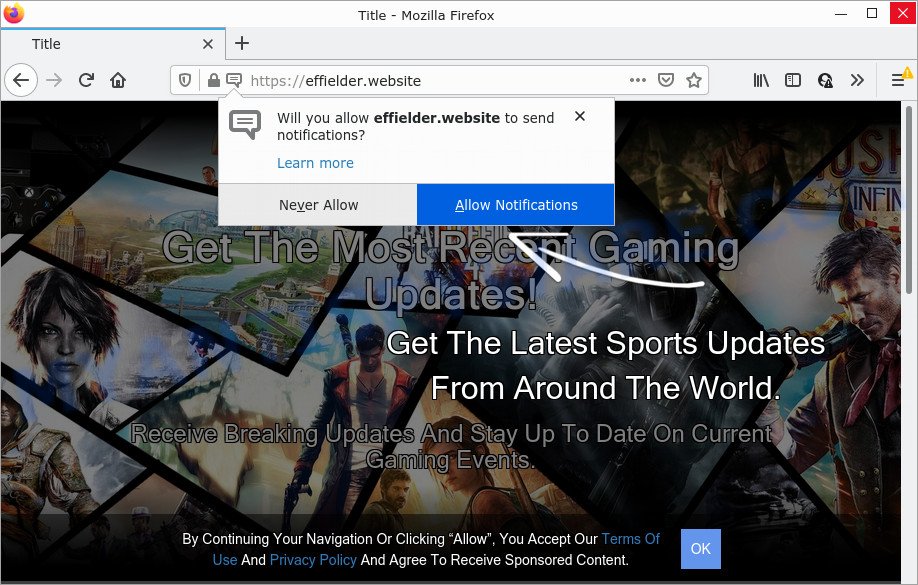This screenshot has width=918, height=585.
Task: Show sidebars icon in toolbar
Action: tap(793, 80)
